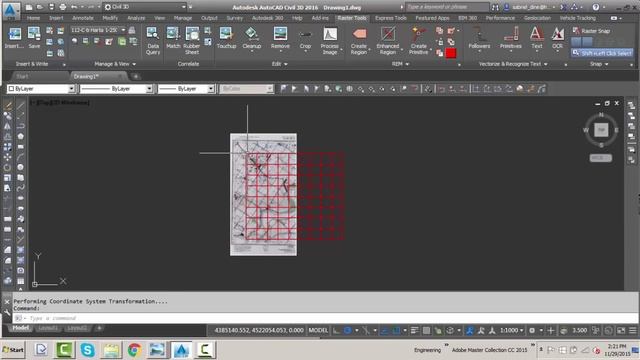
Task: Open the Annotate ribbon tab
Action: coord(82,18)
